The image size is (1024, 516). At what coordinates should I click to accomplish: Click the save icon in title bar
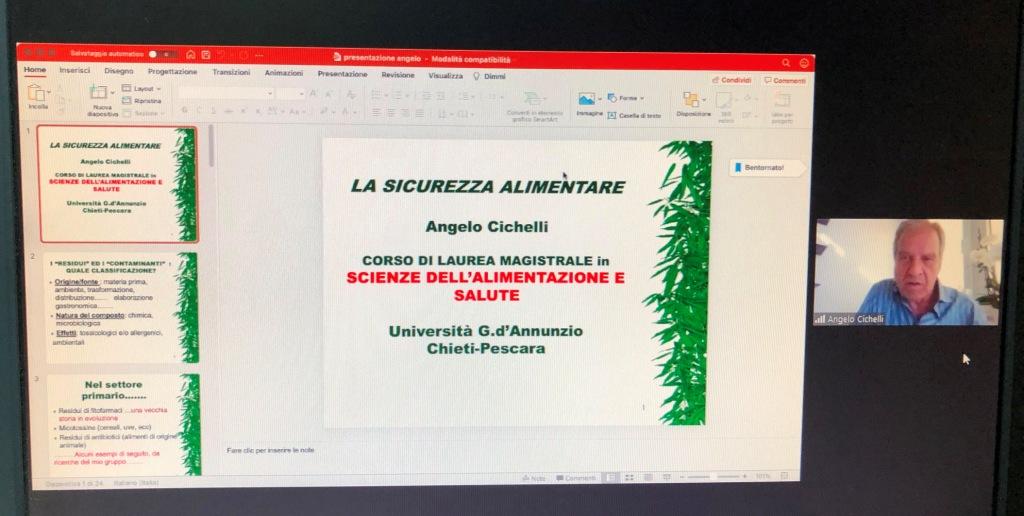[x=205, y=54]
